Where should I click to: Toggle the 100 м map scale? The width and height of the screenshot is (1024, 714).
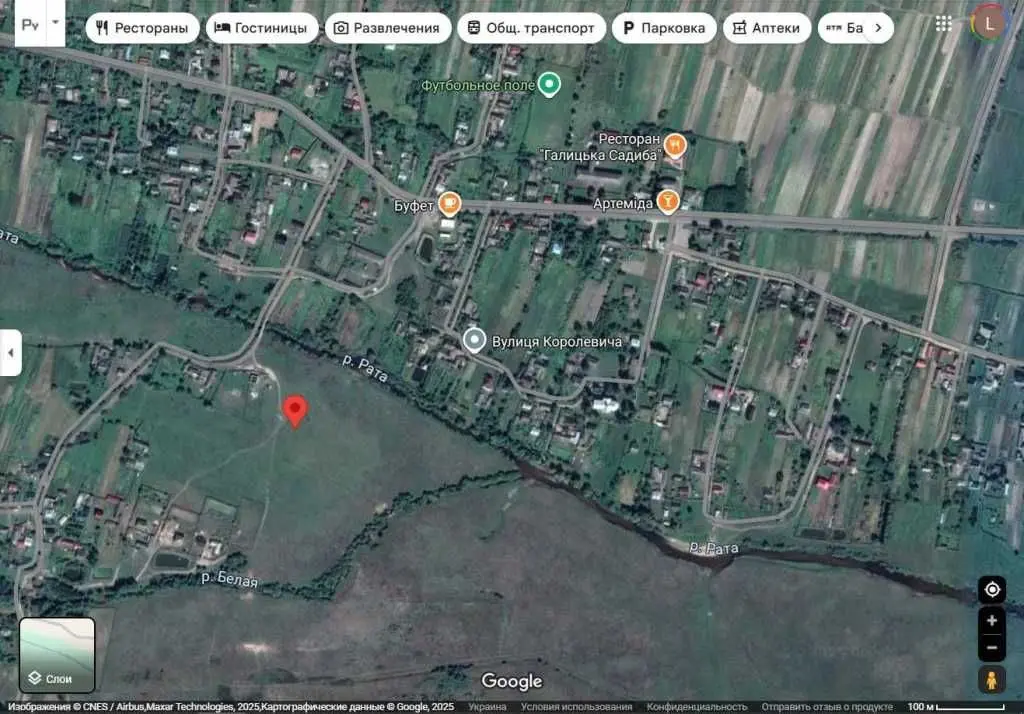[x=955, y=707]
